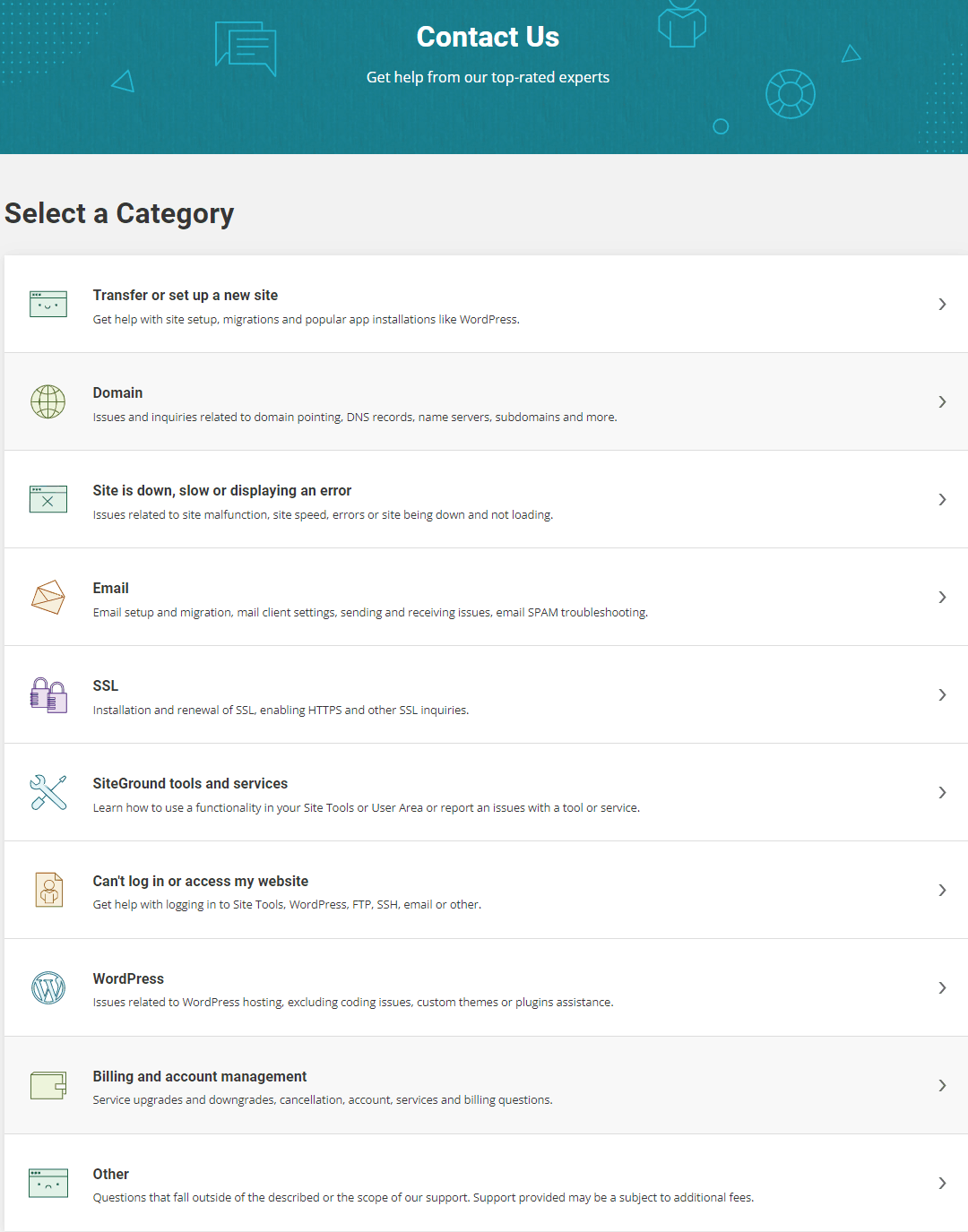968x1232 pixels.
Task: Click the WordPress logo icon
Action: [48, 987]
